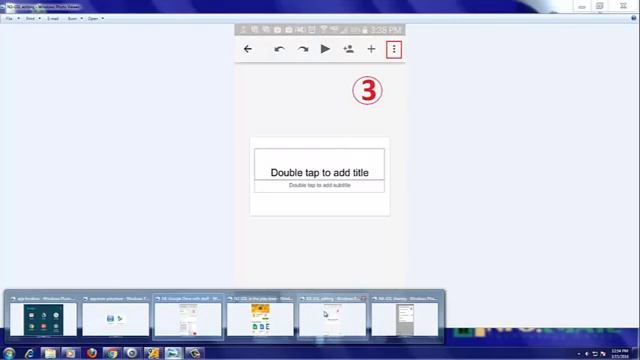Expand the Open dropdown menu
The width and height of the screenshot is (640, 360).
(96, 18)
